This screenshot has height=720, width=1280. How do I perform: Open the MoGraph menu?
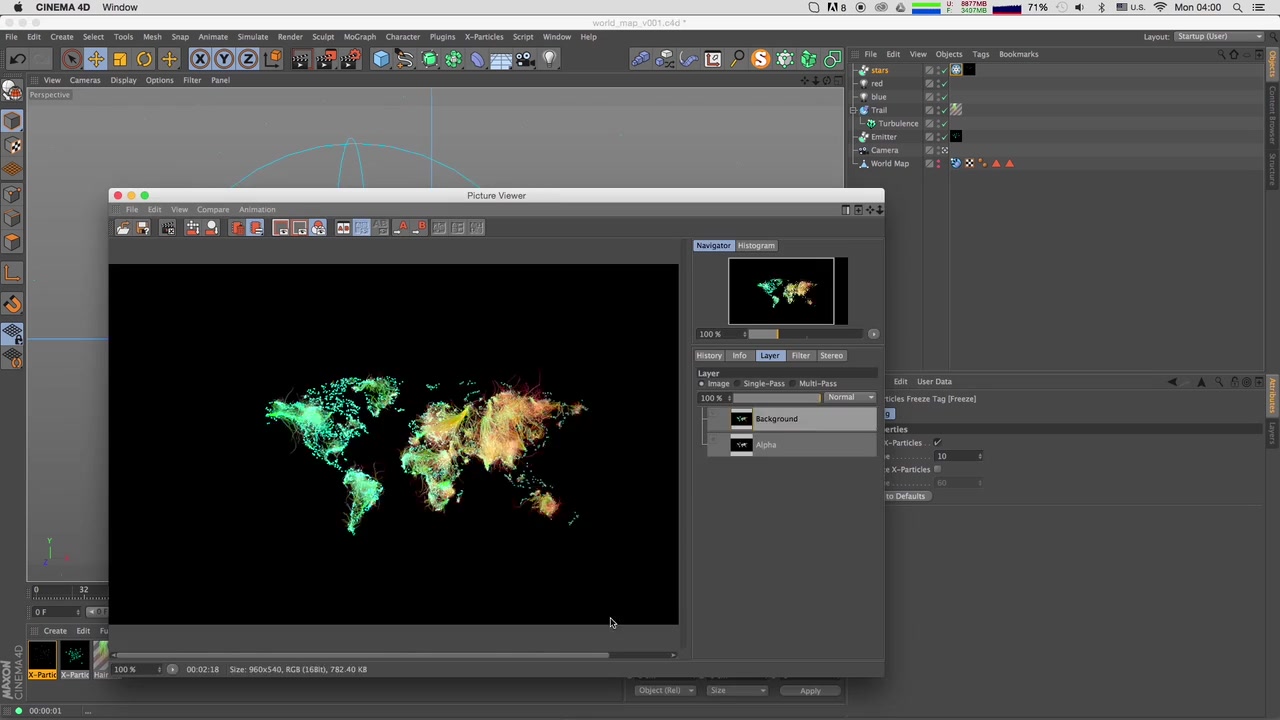click(359, 37)
